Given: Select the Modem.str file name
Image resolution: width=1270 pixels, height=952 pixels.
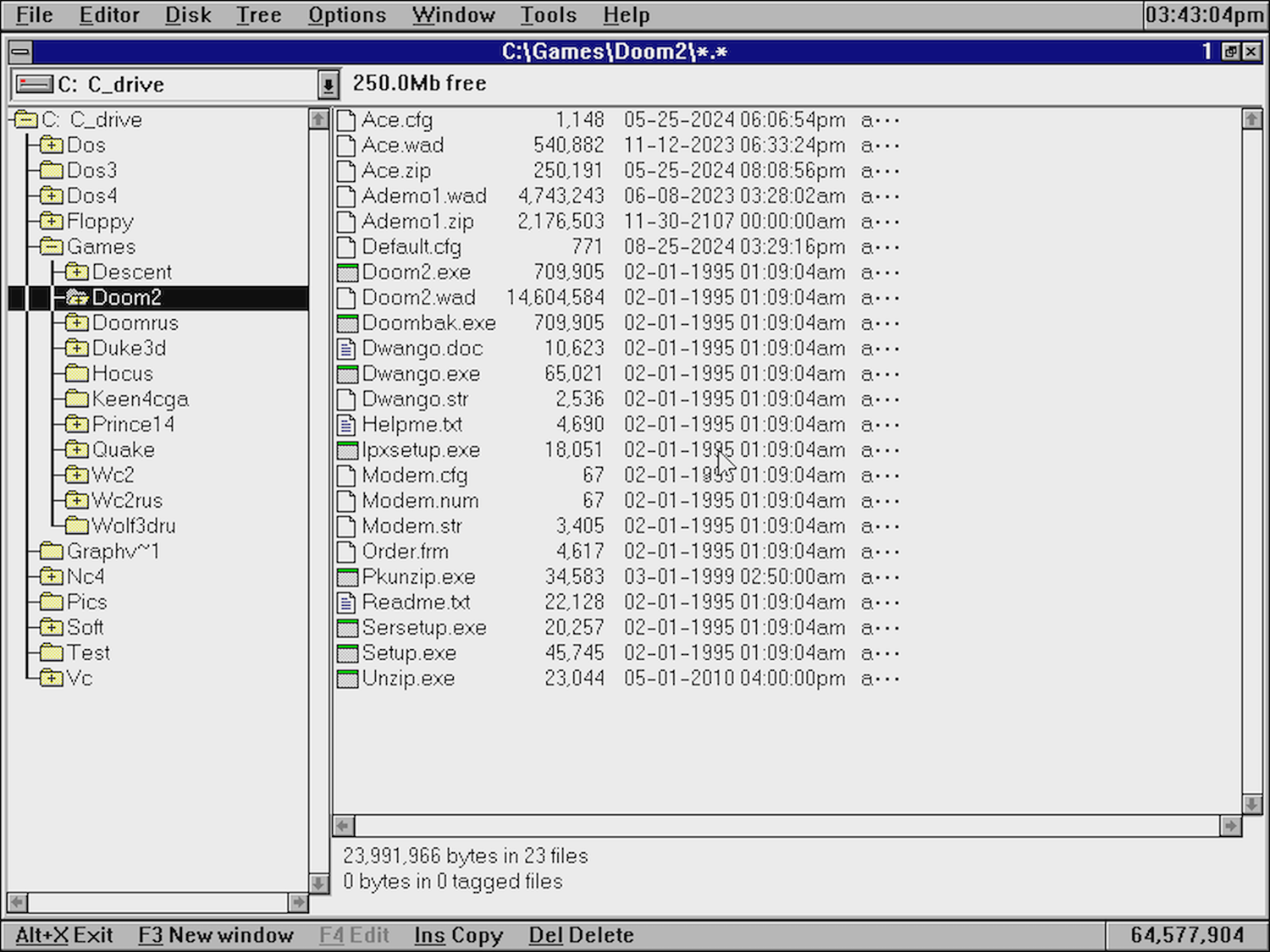Looking at the screenshot, I should click(412, 526).
